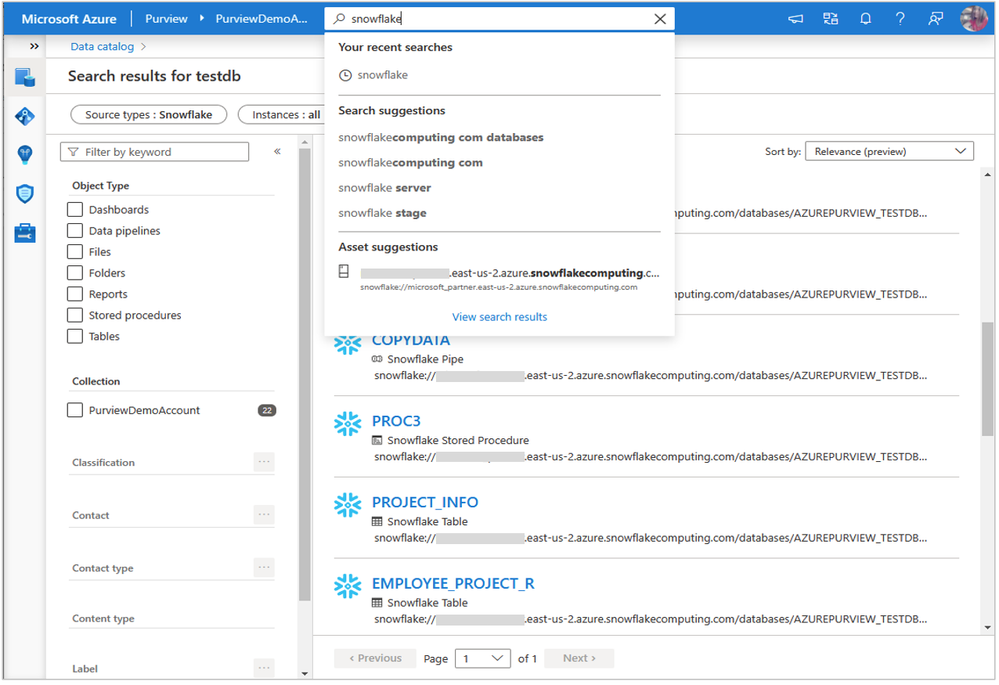Select suggestion 'snowflake stage'
This screenshot has width=999, height=685.
(x=382, y=213)
